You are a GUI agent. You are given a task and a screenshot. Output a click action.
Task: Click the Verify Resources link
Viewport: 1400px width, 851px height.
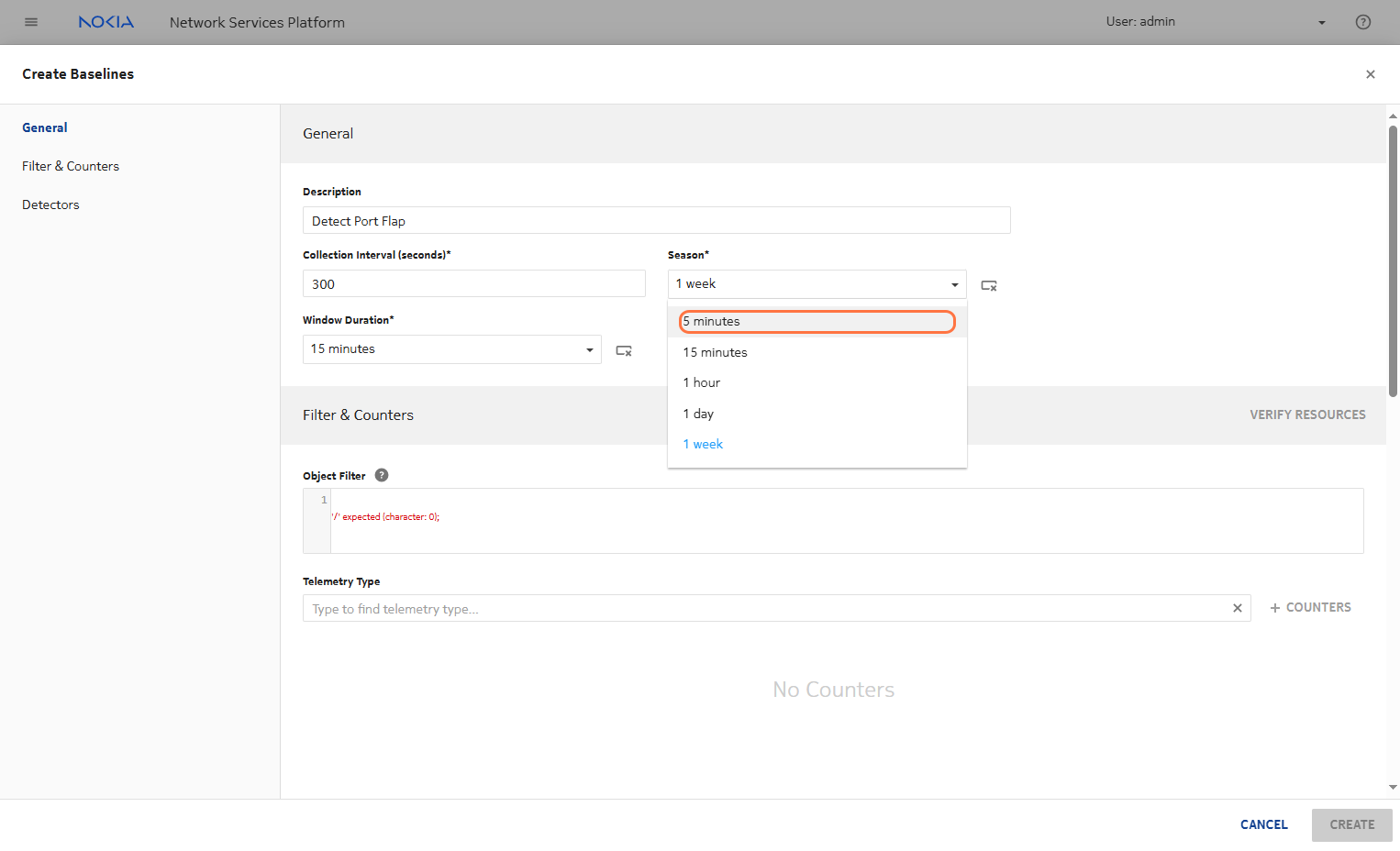coord(1306,414)
